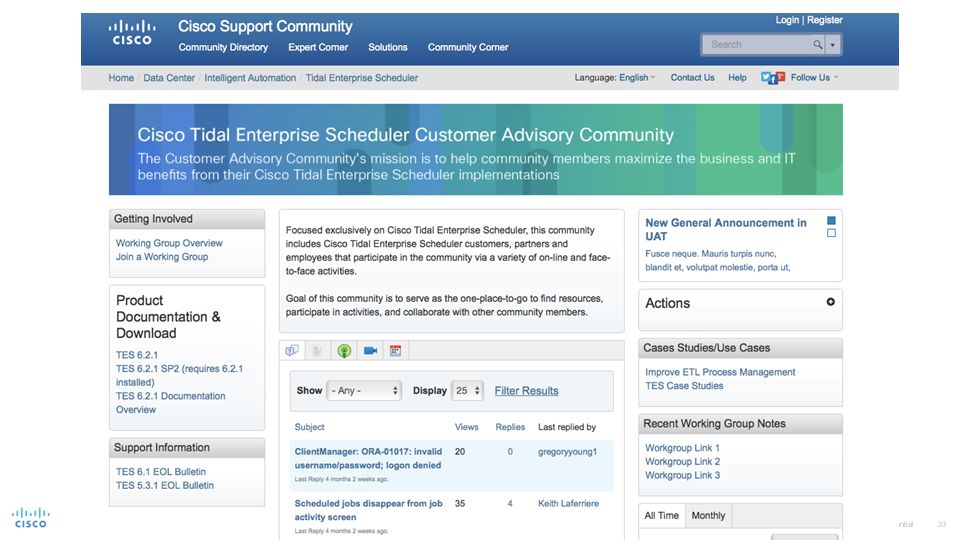Open the search options dropdown arrow
This screenshot has height=540, width=960.
pos(833,45)
